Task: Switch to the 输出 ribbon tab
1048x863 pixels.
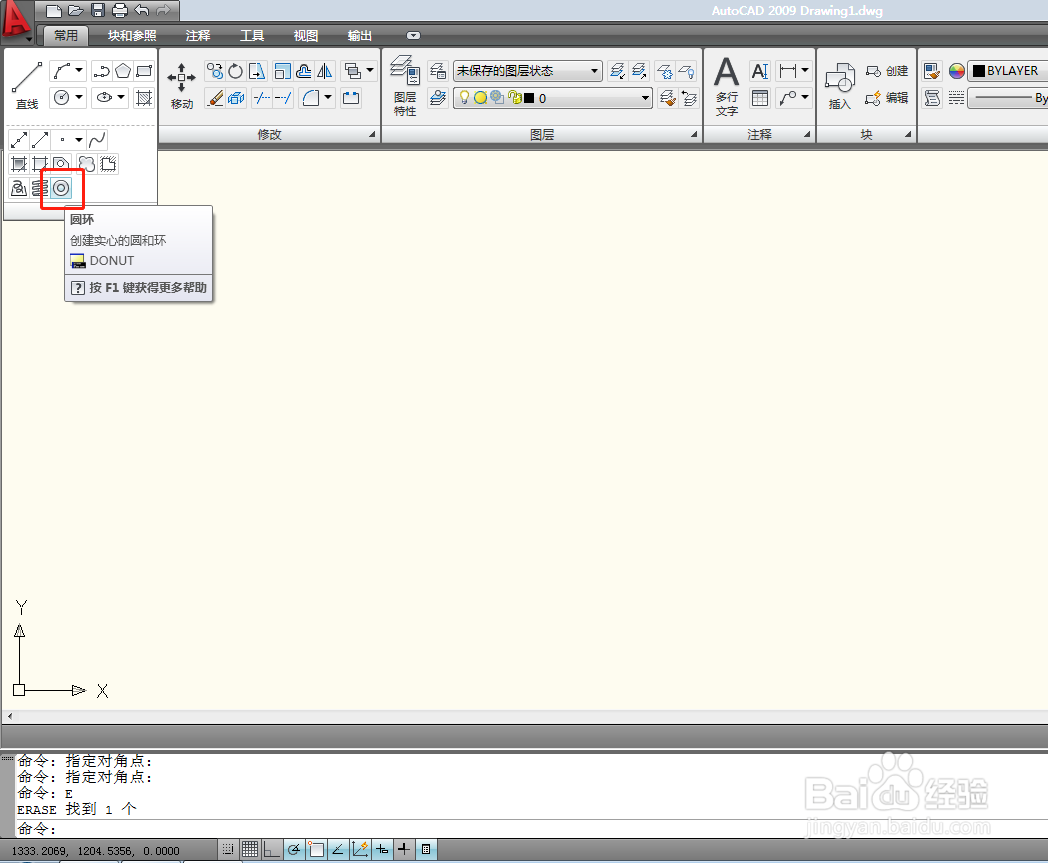Action: [360, 35]
